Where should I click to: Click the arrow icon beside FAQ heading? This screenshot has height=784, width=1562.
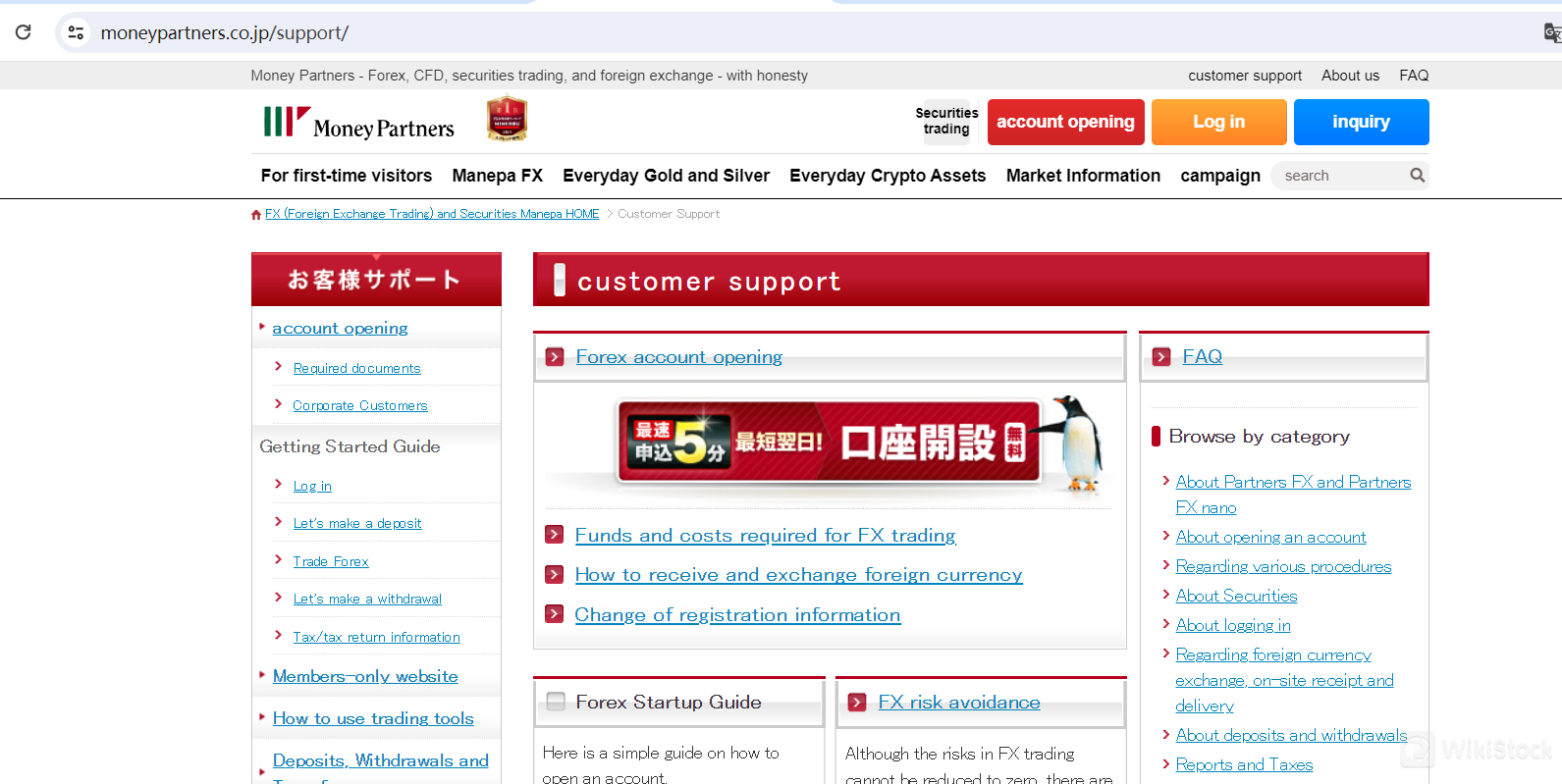click(x=1161, y=357)
